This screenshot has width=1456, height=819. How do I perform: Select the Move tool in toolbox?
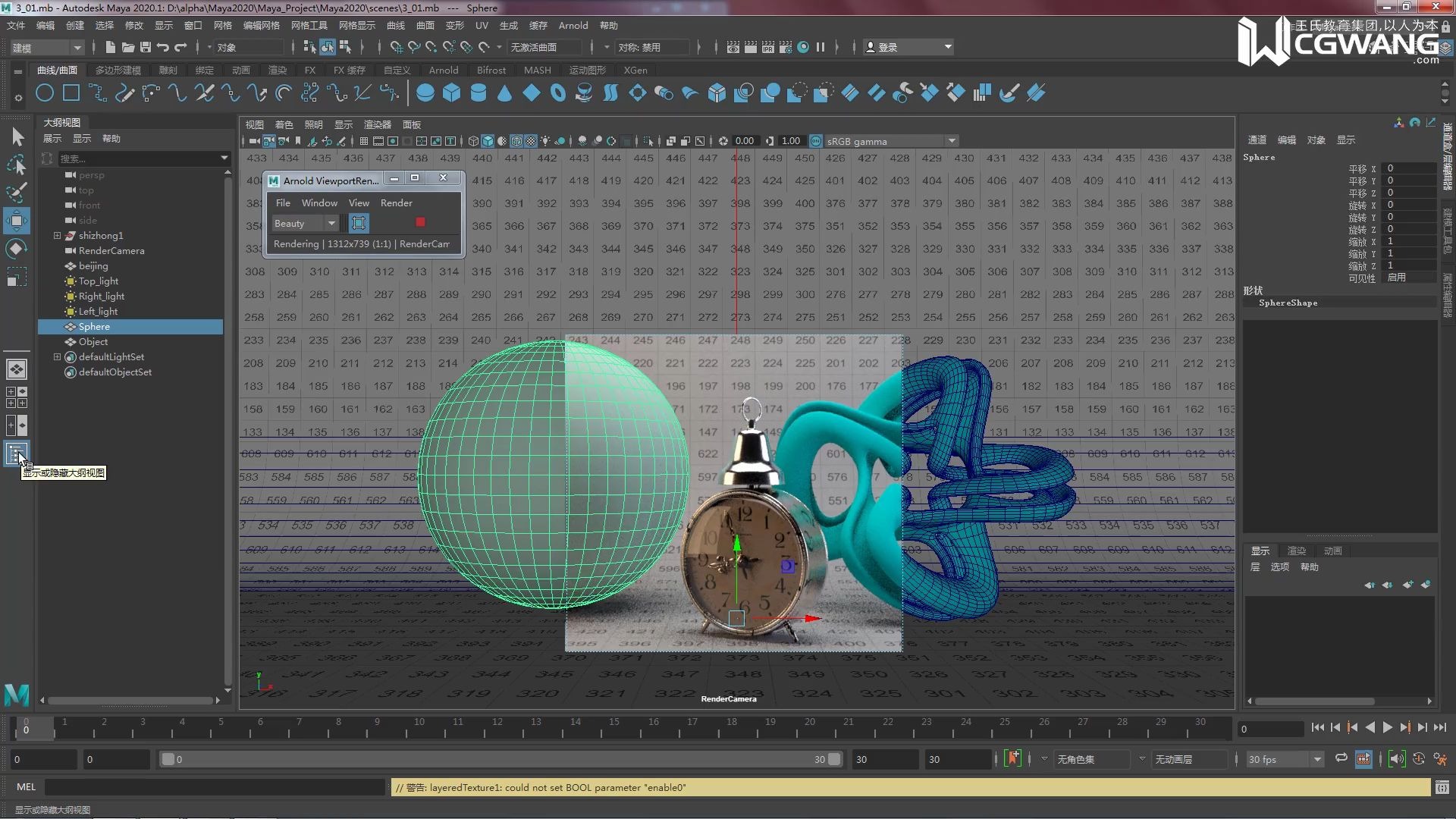tap(17, 221)
